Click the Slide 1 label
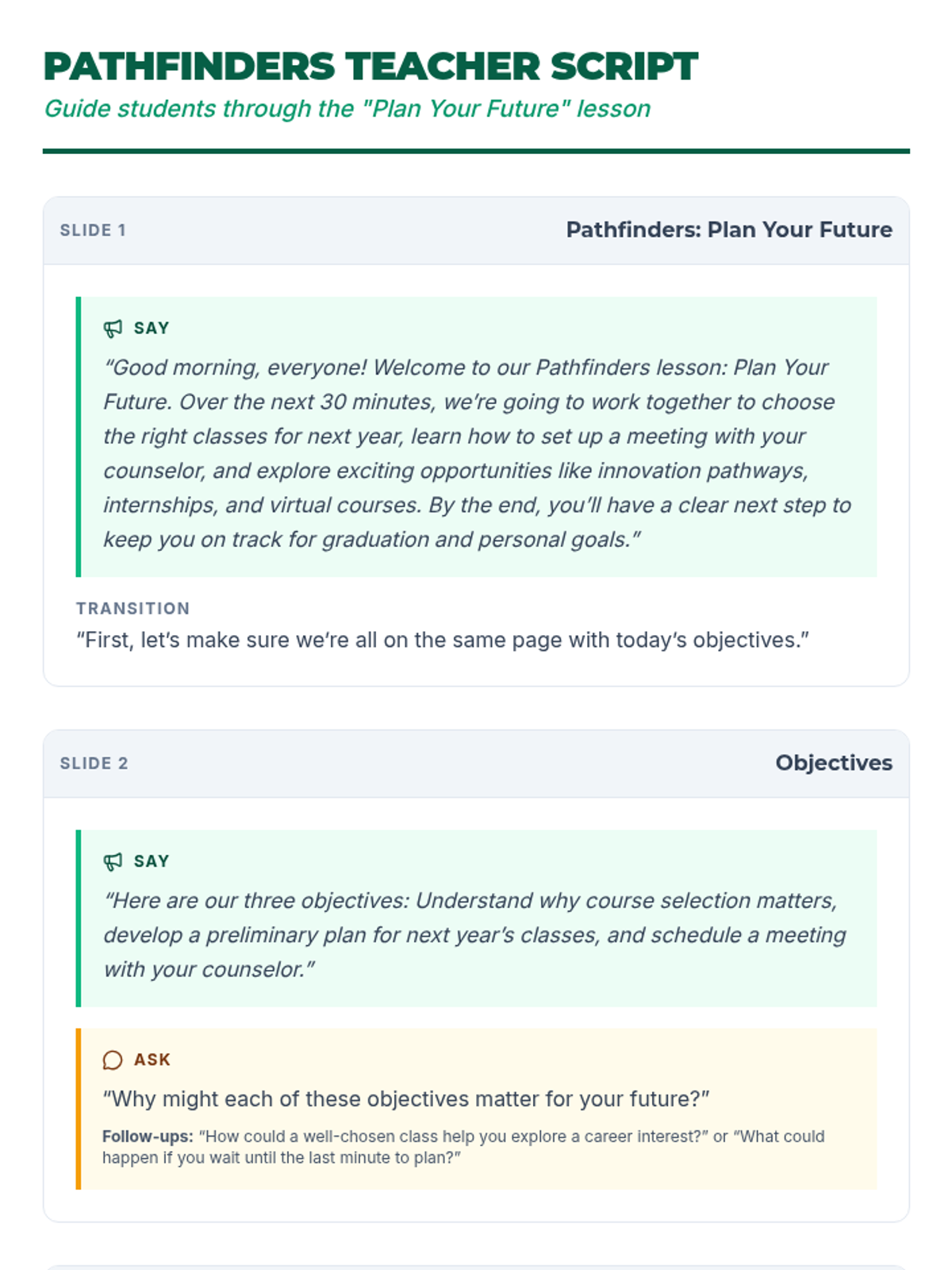952x1270 pixels. pos(93,230)
